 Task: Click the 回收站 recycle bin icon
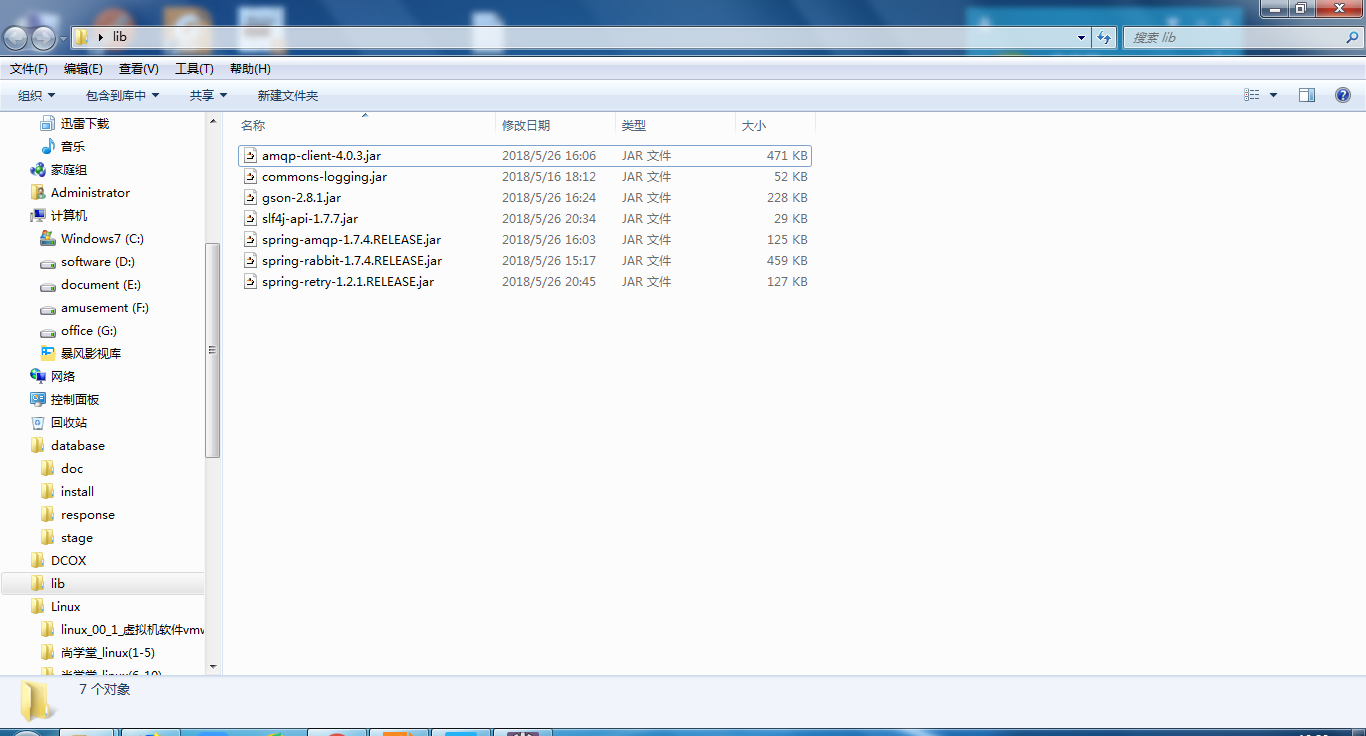click(x=38, y=422)
